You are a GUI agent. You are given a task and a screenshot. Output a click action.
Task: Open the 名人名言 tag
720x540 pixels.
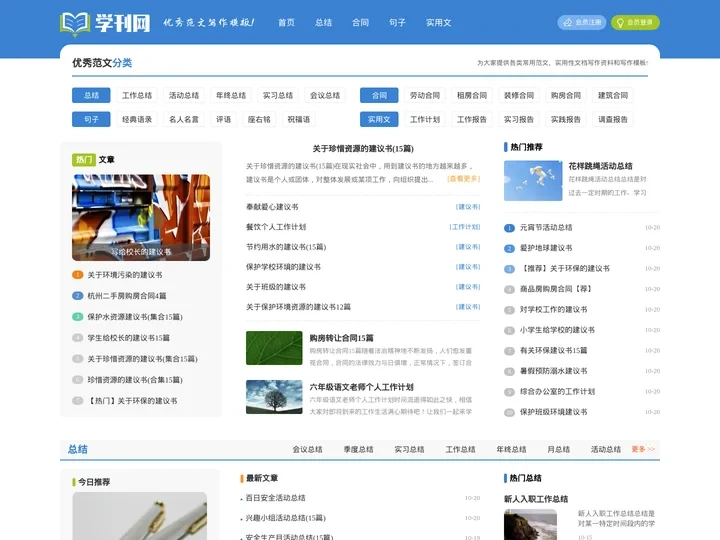pos(184,119)
